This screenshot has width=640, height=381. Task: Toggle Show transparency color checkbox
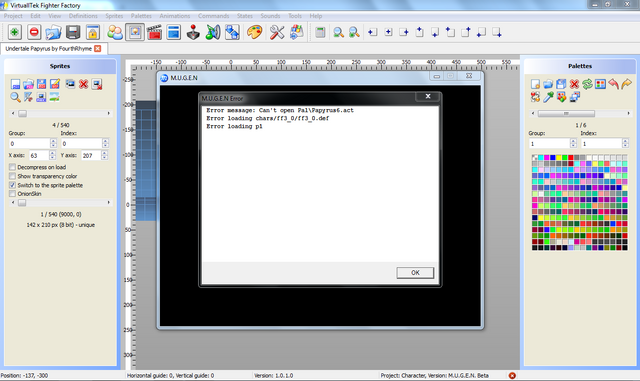13,176
